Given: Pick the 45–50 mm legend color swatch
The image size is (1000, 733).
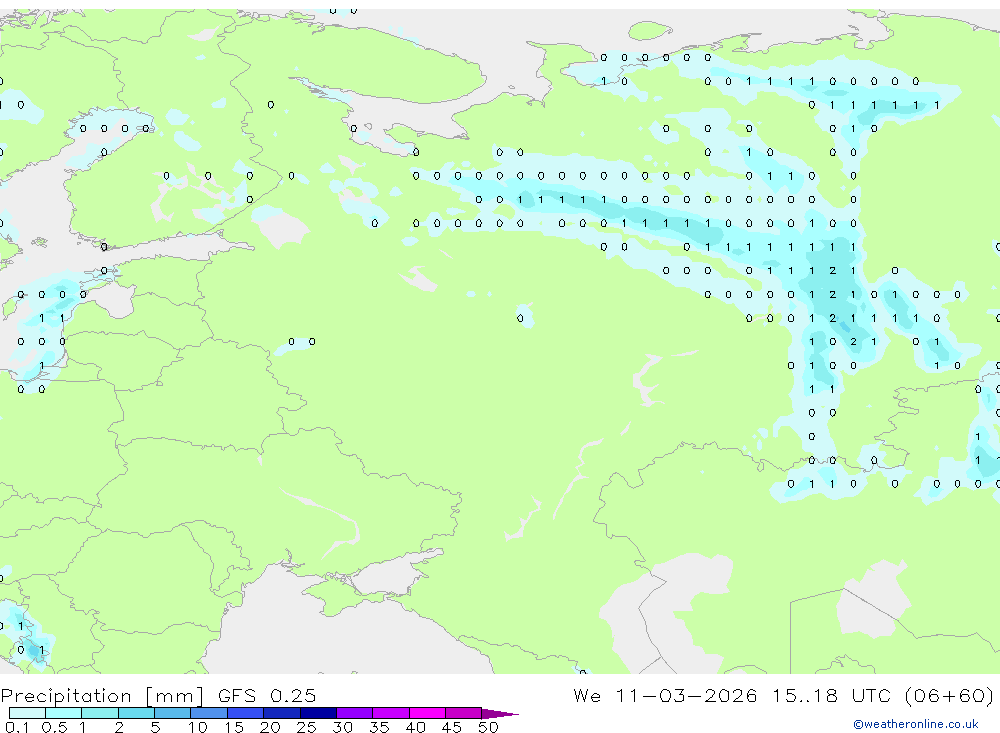Looking at the screenshot, I should coord(464,713).
